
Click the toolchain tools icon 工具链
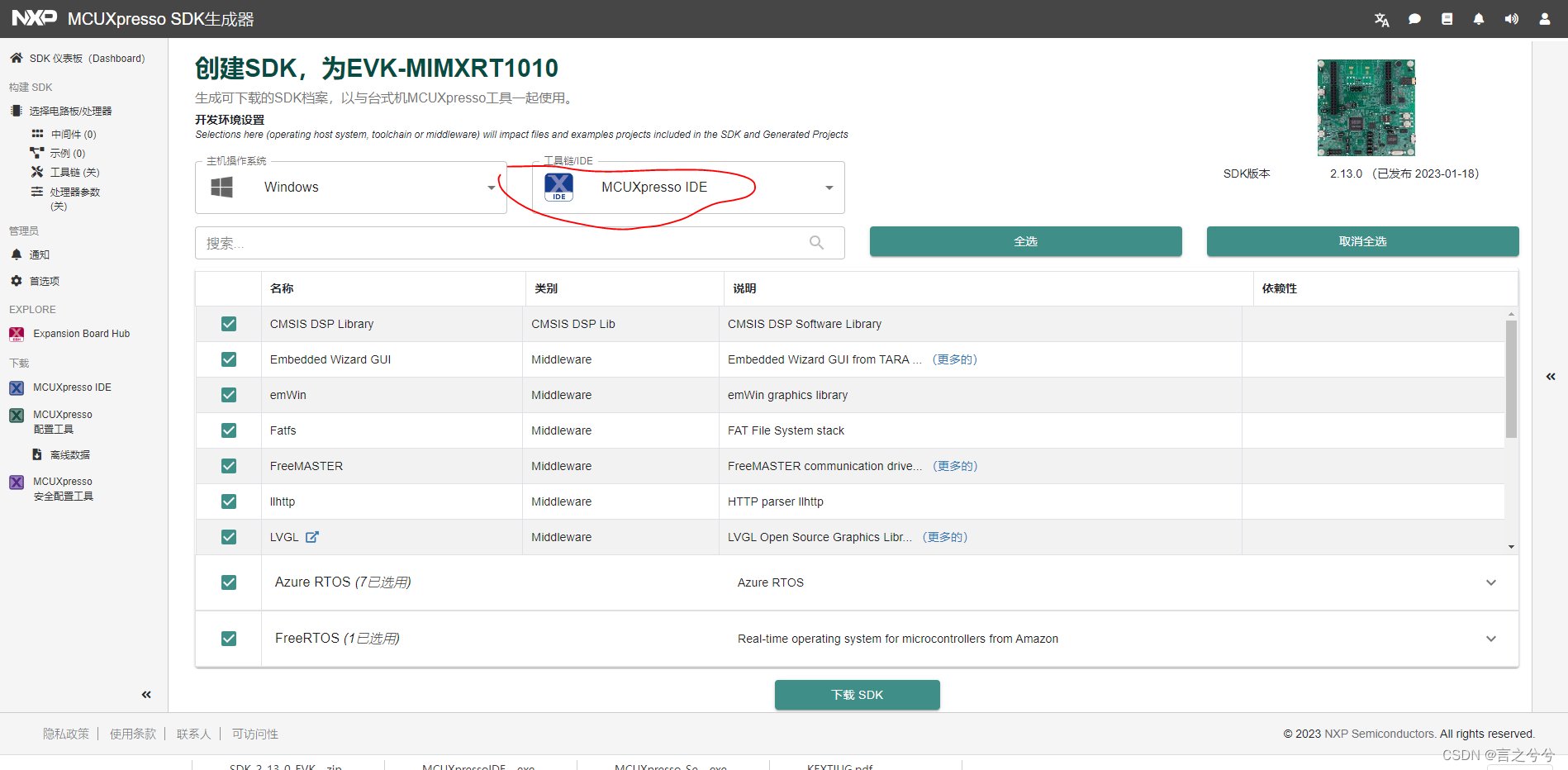pos(37,172)
